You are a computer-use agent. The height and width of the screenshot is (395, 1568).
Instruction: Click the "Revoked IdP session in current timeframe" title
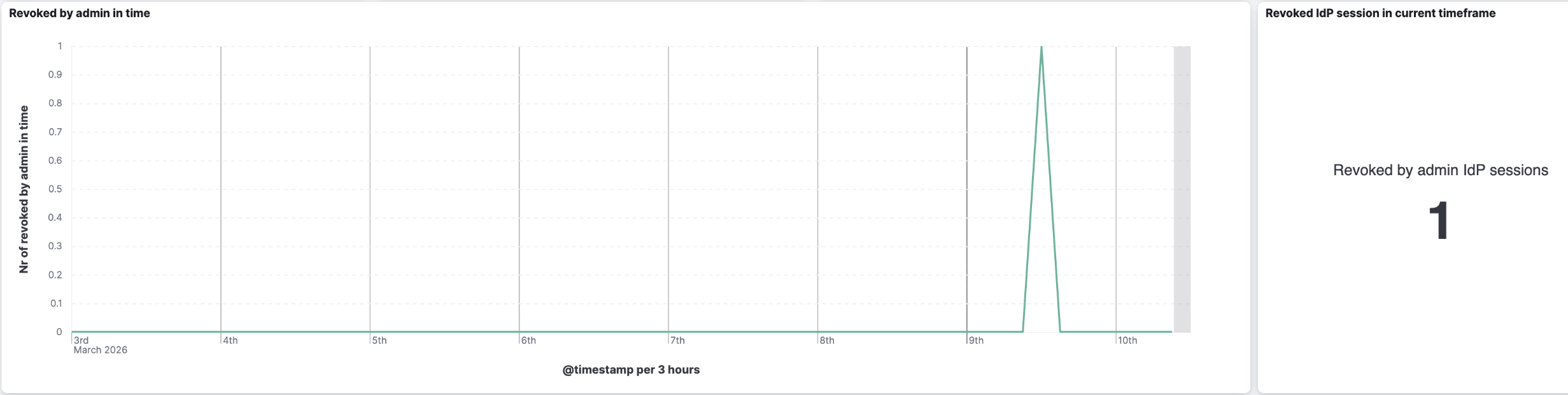pyautogui.click(x=1380, y=13)
